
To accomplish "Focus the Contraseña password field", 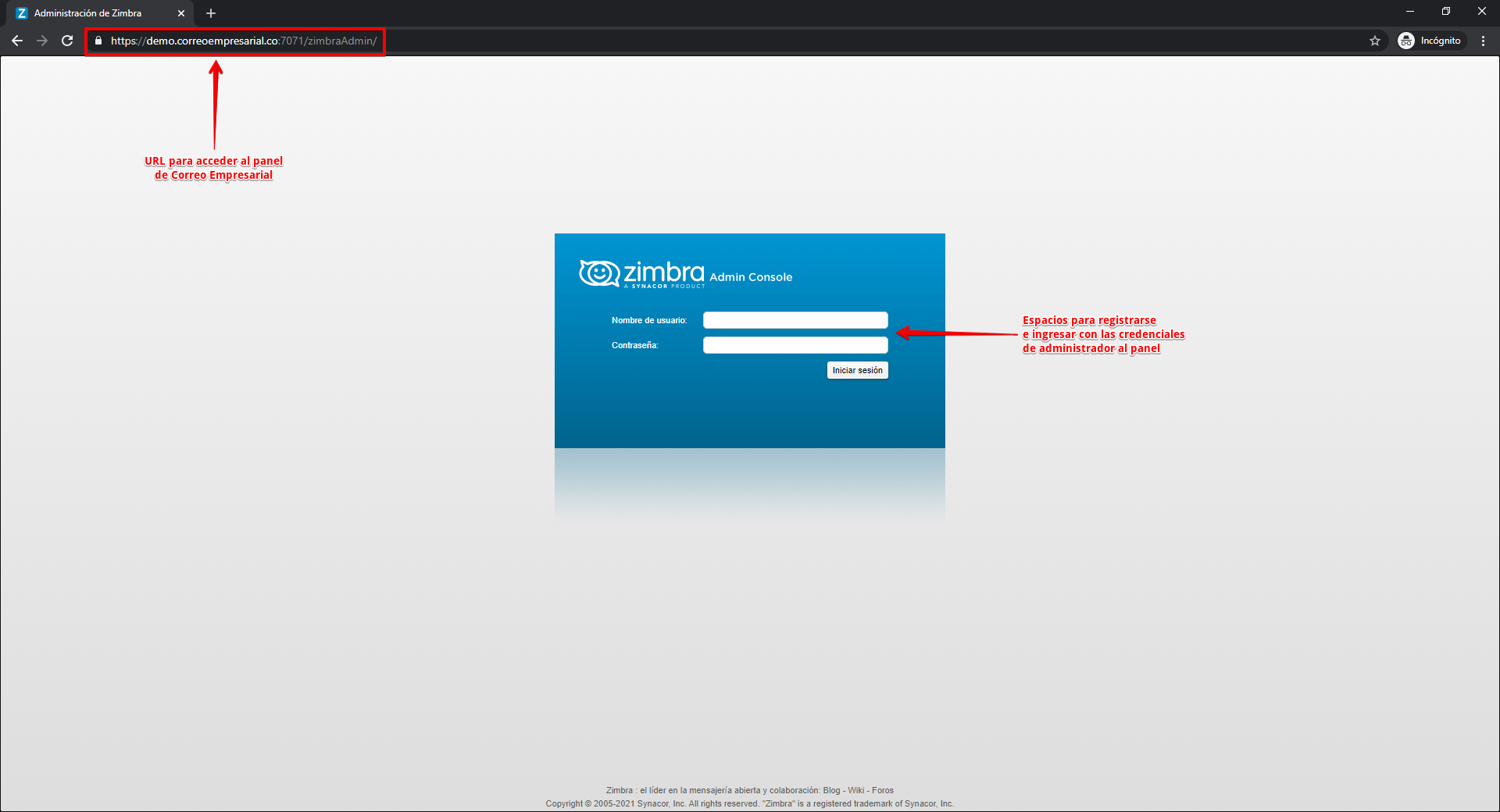I will (x=795, y=345).
